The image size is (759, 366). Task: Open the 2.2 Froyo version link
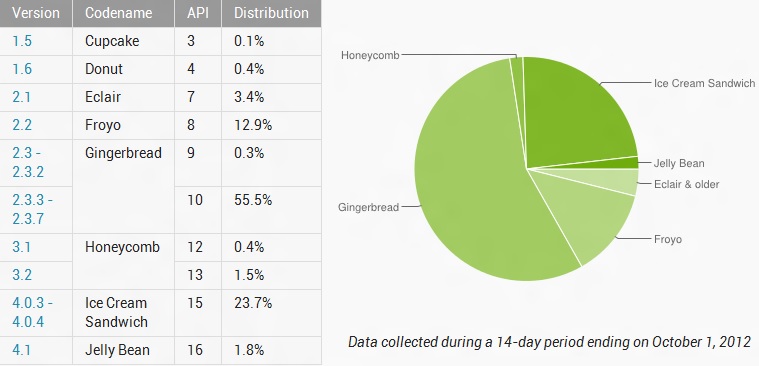[x=22, y=125]
